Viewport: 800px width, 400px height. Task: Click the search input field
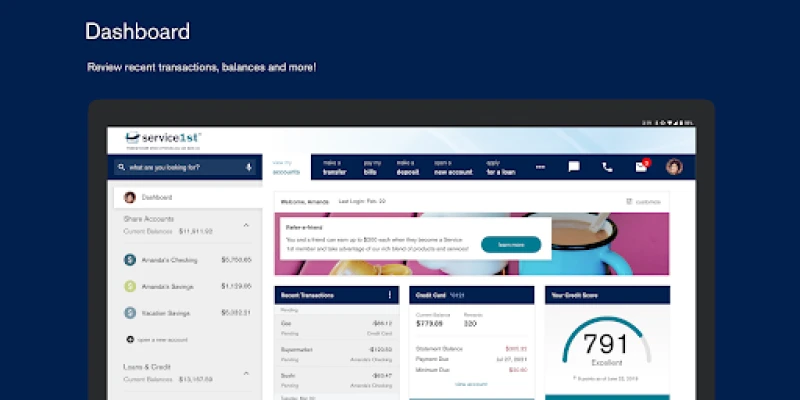(x=185, y=167)
